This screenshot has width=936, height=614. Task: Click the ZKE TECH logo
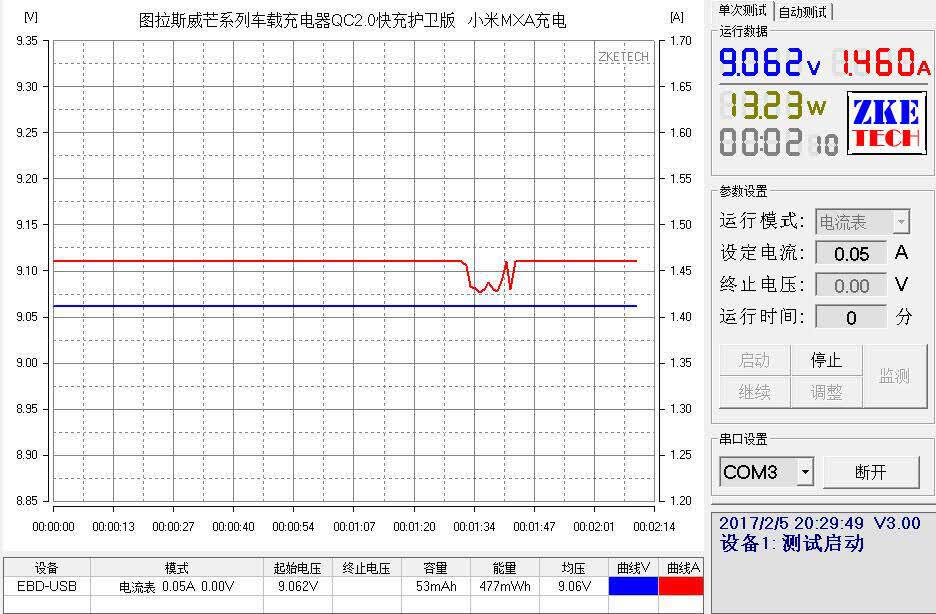tap(886, 122)
